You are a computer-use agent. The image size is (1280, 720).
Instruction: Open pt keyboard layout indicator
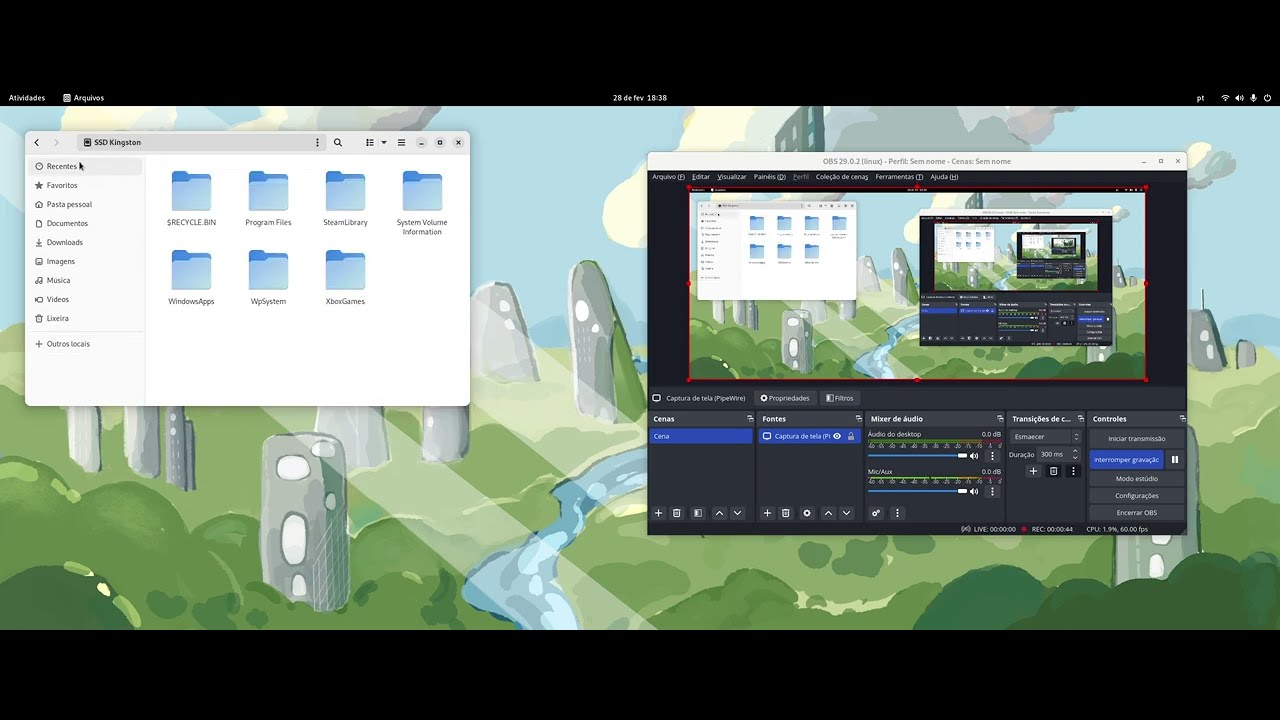(1200, 98)
